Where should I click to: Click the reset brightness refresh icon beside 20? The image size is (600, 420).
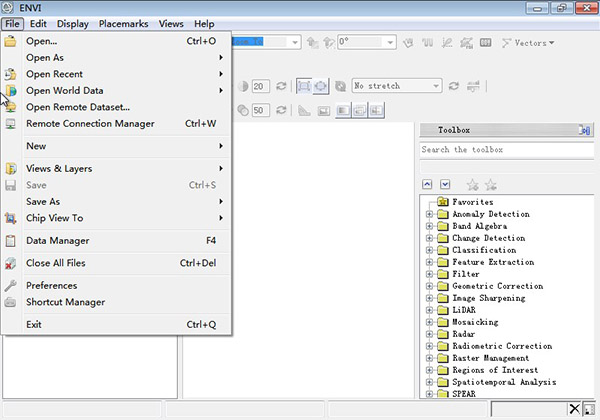[281, 86]
